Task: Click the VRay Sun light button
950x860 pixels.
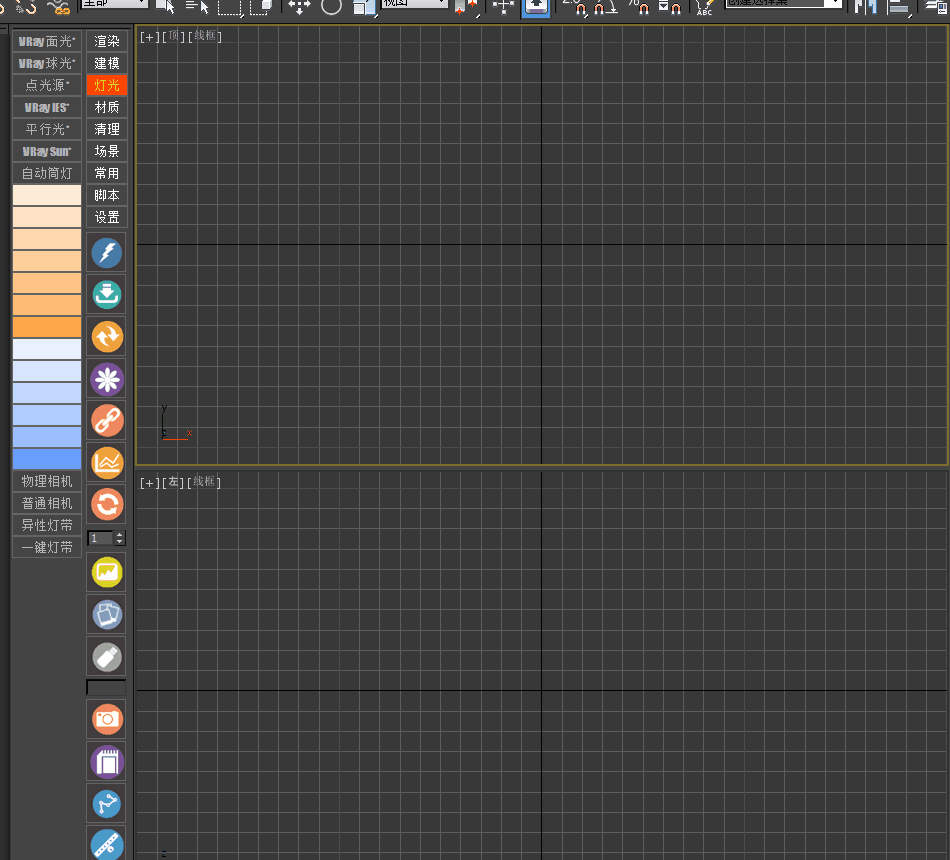Action: pos(47,151)
